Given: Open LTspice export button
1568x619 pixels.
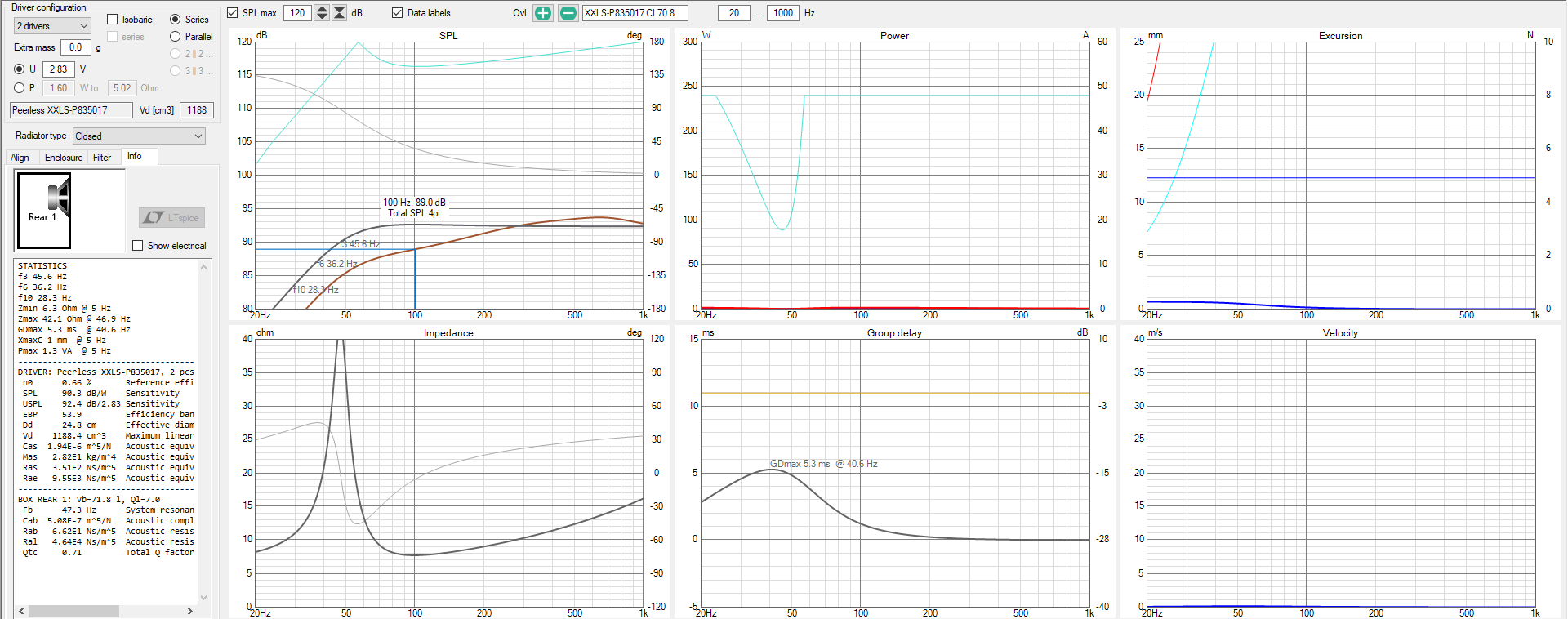Looking at the screenshot, I should [x=171, y=217].
